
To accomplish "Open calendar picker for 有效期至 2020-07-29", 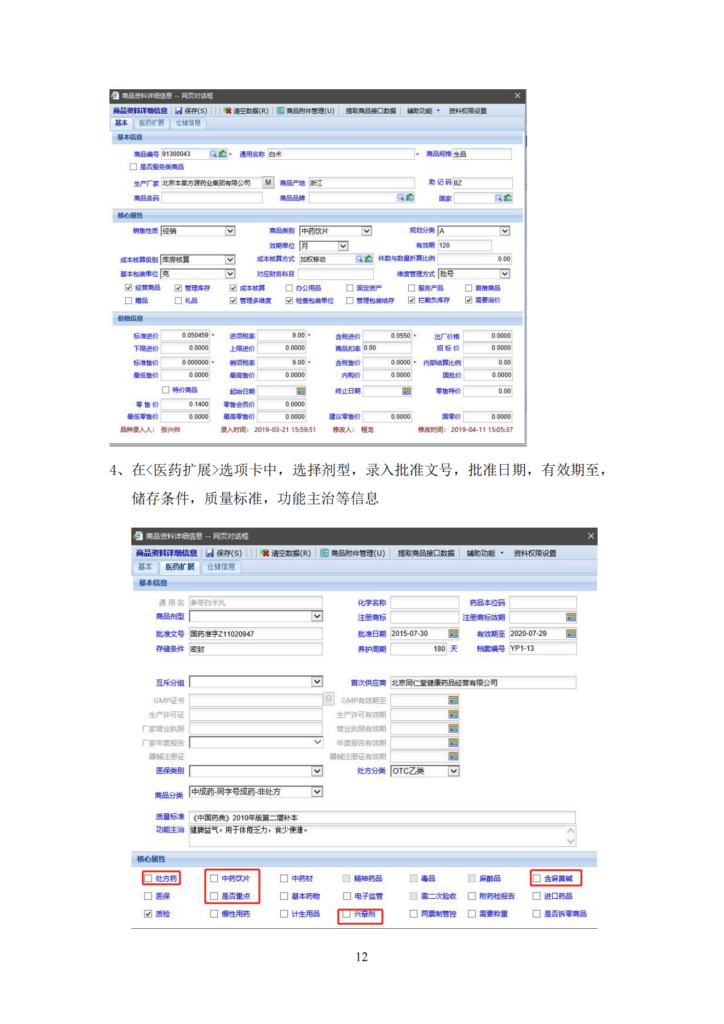I will [571, 633].
